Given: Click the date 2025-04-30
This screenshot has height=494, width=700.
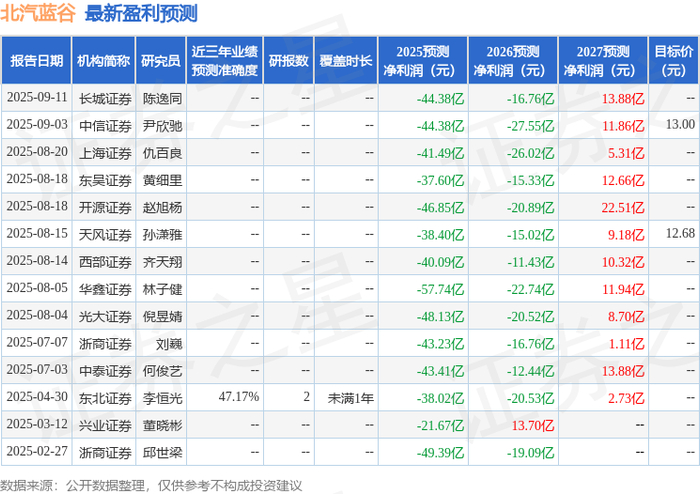Looking at the screenshot, I should tap(37, 397).
